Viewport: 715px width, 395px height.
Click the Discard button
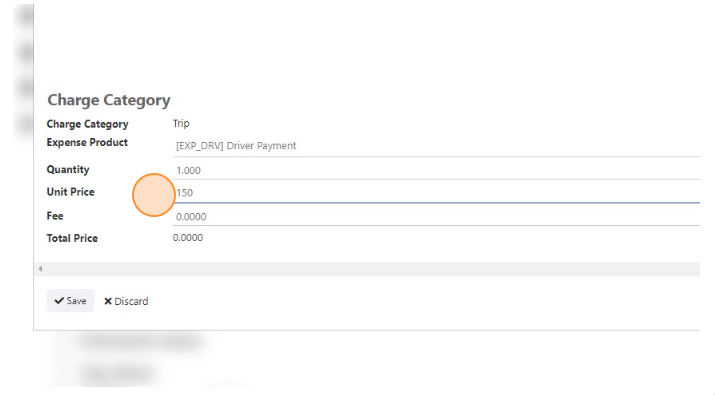tap(126, 301)
